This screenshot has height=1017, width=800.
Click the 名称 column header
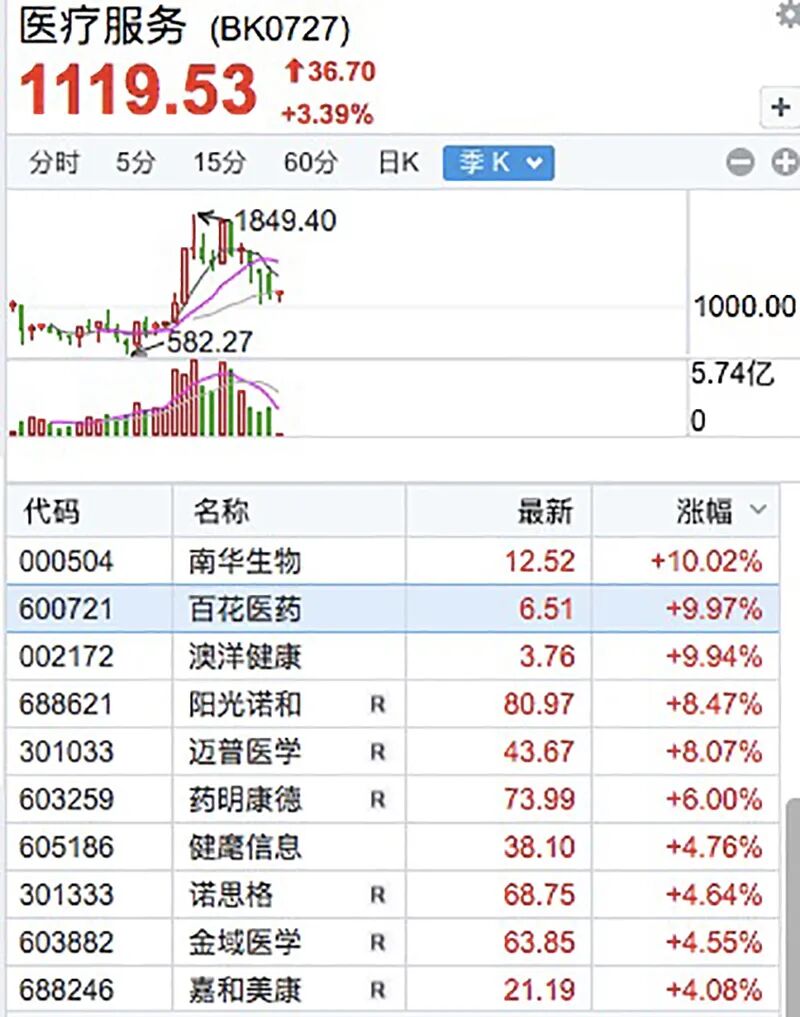tap(221, 510)
